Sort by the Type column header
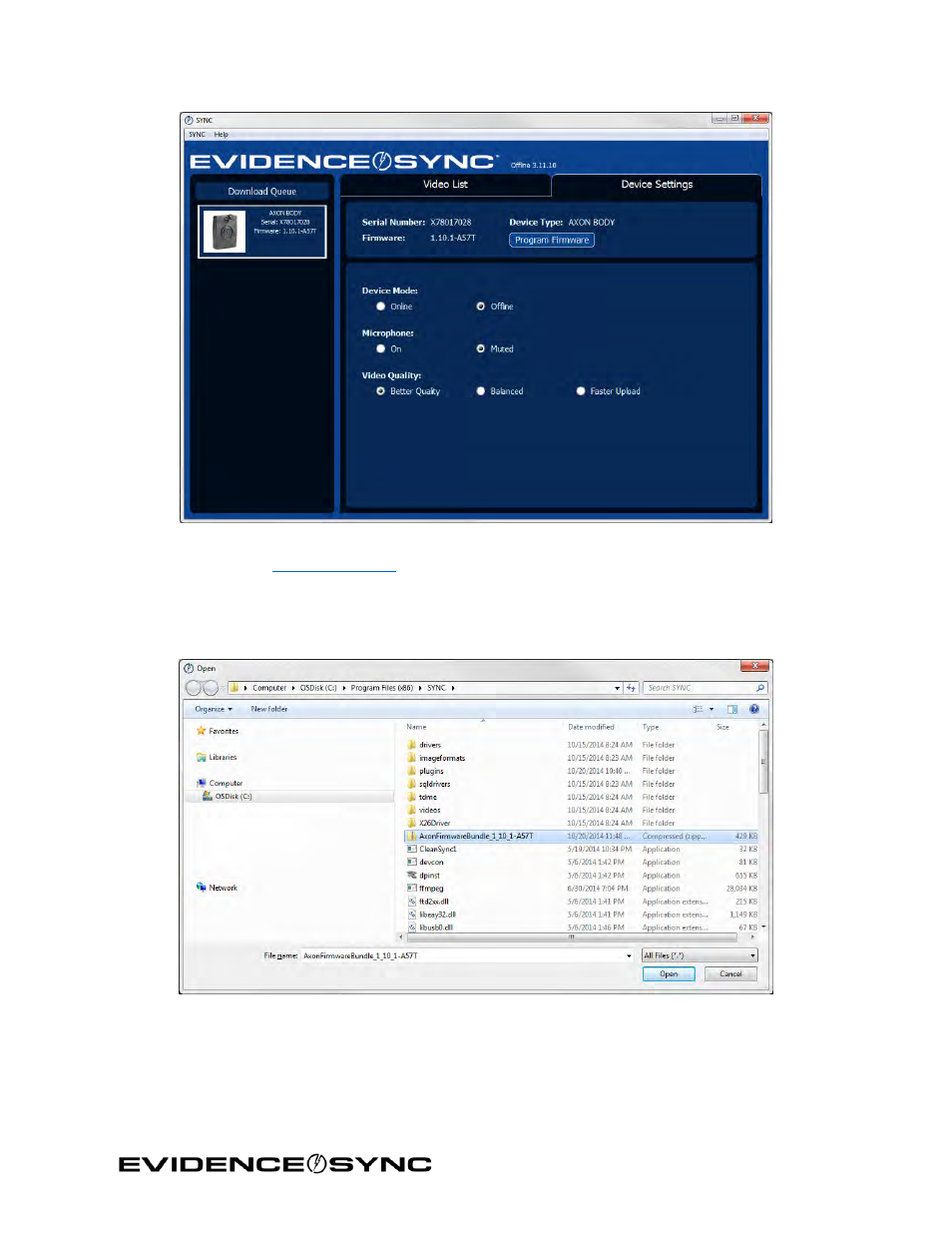952x1233 pixels. click(651, 727)
